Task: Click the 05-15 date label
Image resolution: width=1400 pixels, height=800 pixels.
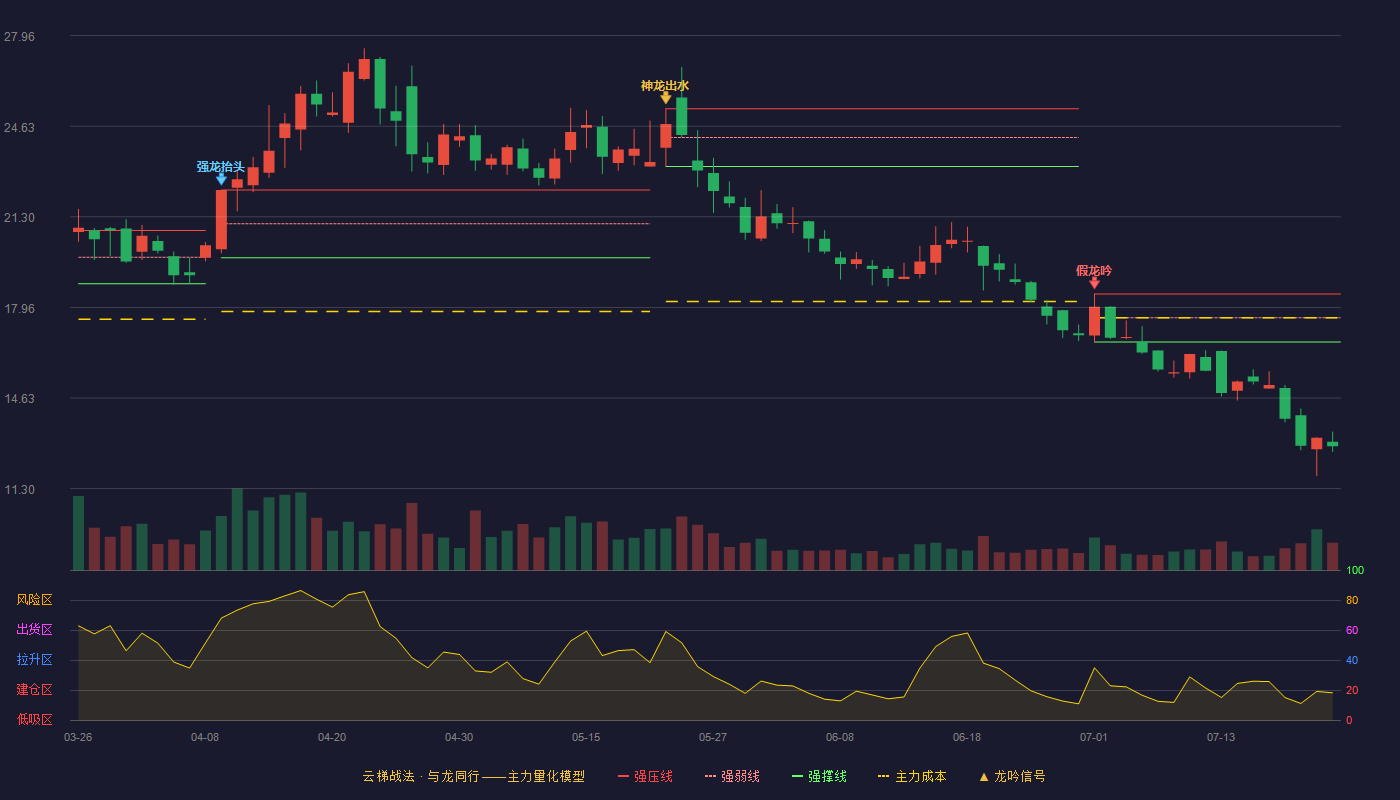Action: pyautogui.click(x=586, y=737)
